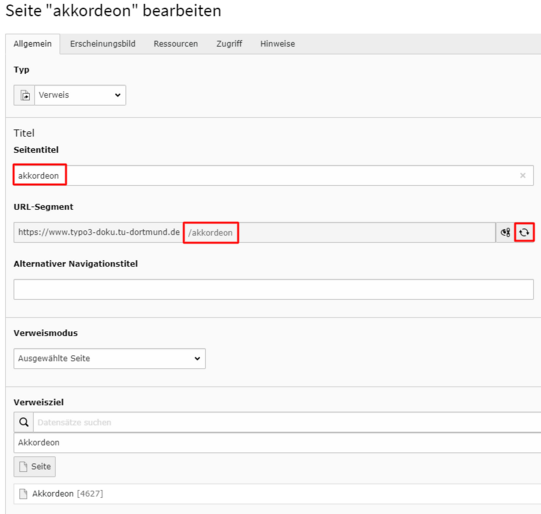Click the Seite browse button
Viewport: 541px width, 514px height.
click(35, 466)
